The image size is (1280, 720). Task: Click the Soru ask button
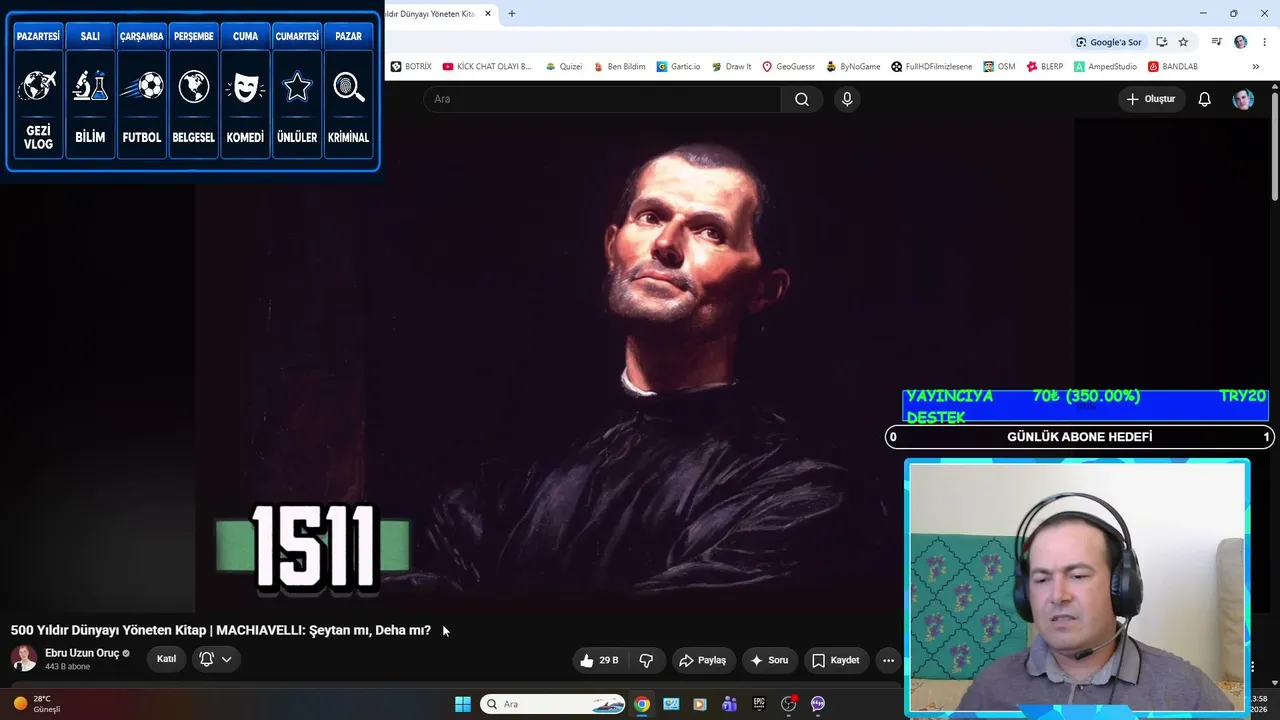point(769,660)
